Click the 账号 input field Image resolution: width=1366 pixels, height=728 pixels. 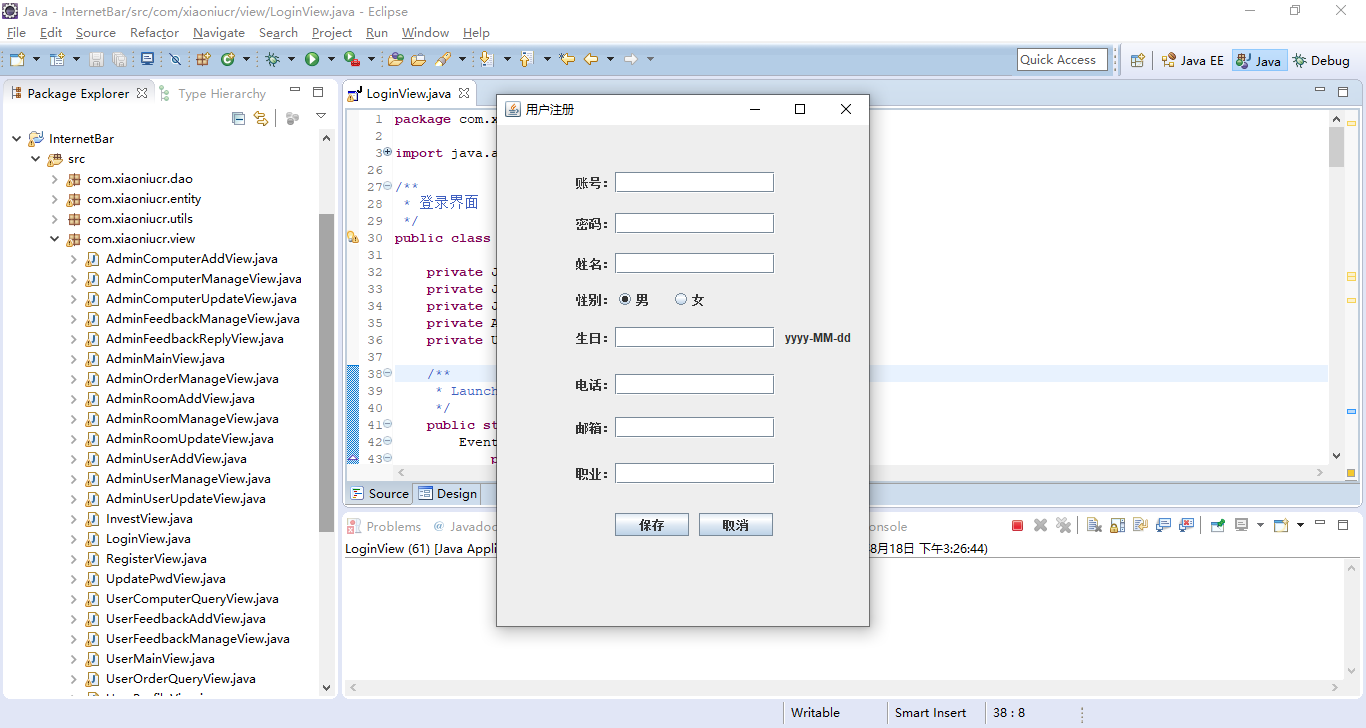[694, 182]
